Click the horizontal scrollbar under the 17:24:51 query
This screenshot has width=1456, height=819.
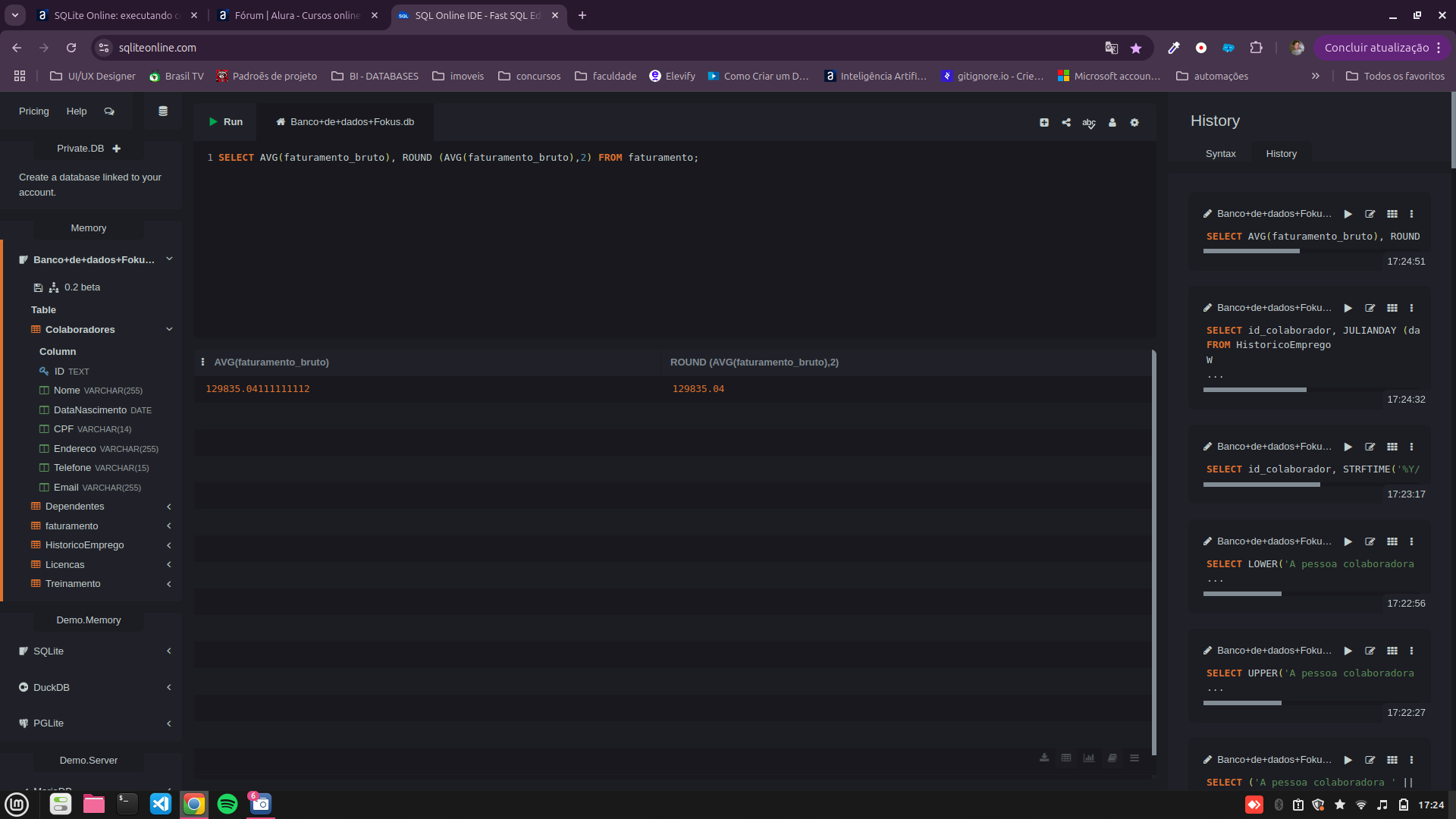(1251, 251)
